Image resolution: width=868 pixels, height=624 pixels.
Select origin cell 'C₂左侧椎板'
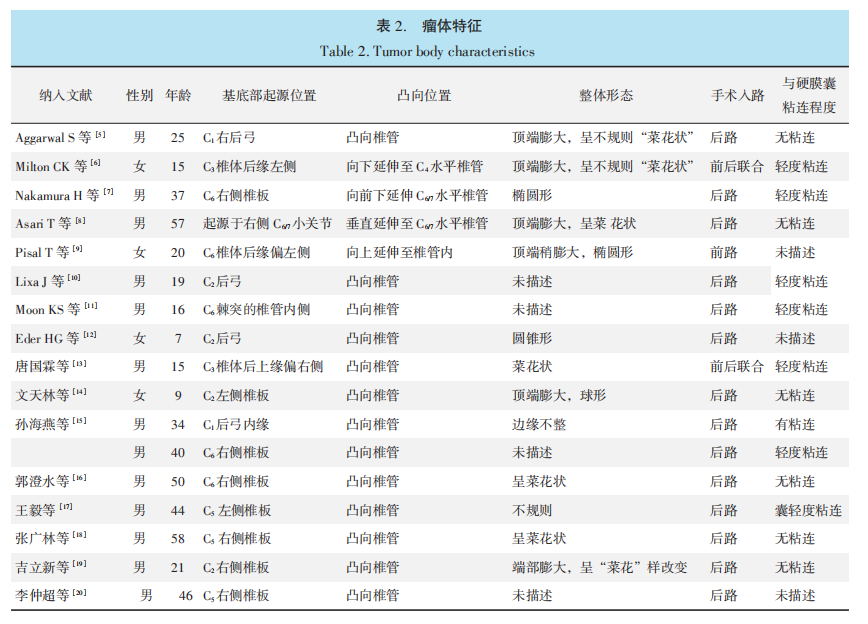[x=236, y=395]
